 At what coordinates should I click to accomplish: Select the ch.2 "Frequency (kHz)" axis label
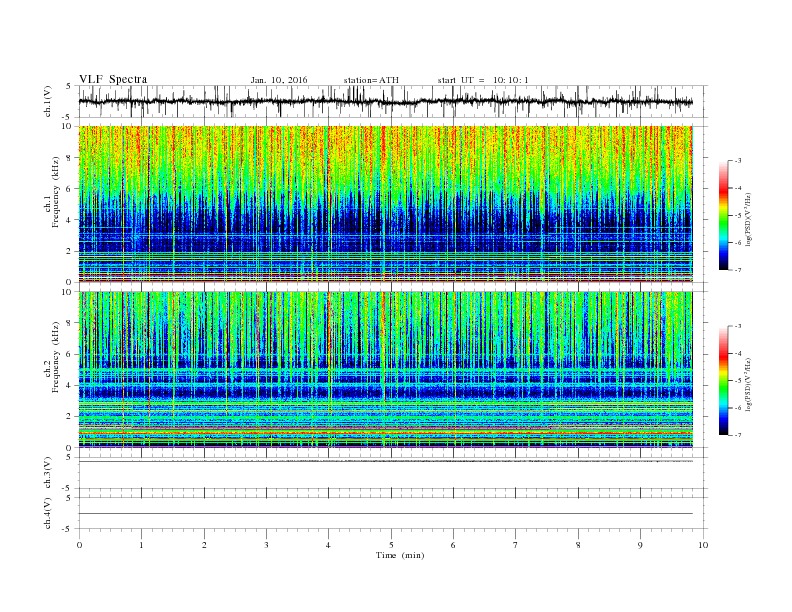pos(55,357)
